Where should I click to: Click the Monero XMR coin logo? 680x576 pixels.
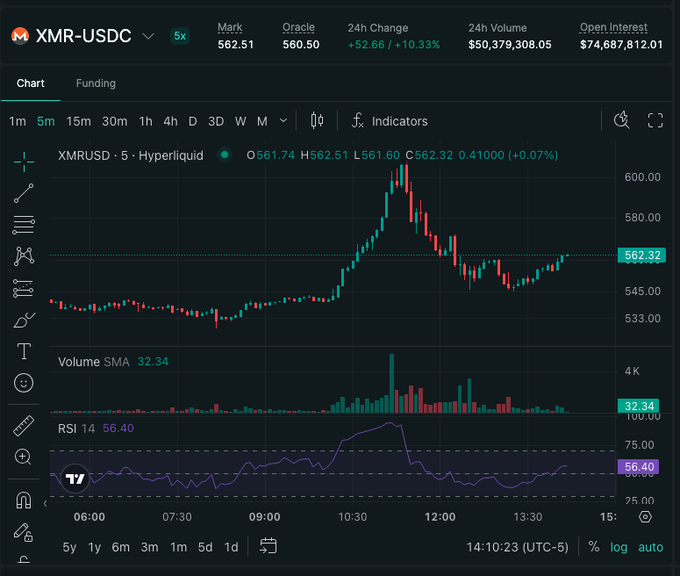coord(20,36)
